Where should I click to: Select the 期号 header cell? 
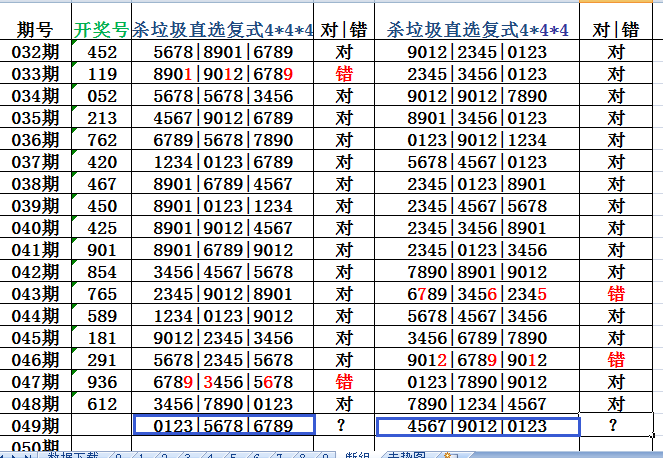pyautogui.click(x=35, y=30)
